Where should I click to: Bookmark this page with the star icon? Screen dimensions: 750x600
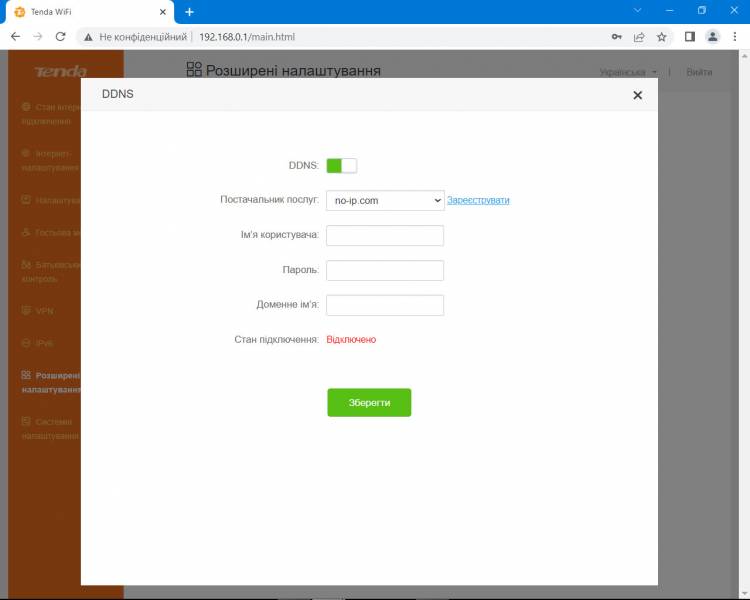662,37
